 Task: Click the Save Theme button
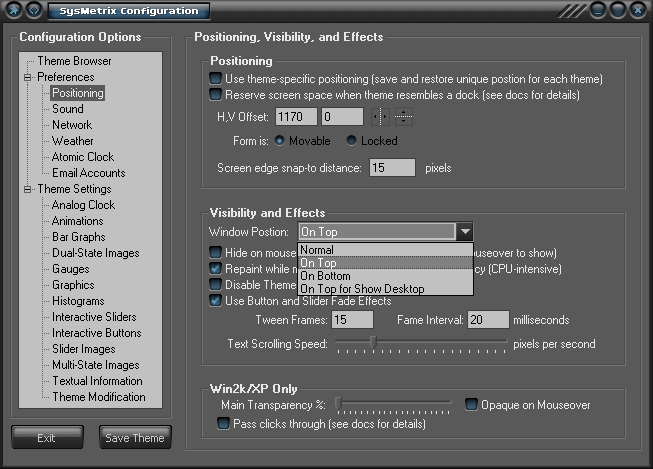pyautogui.click(x=135, y=437)
